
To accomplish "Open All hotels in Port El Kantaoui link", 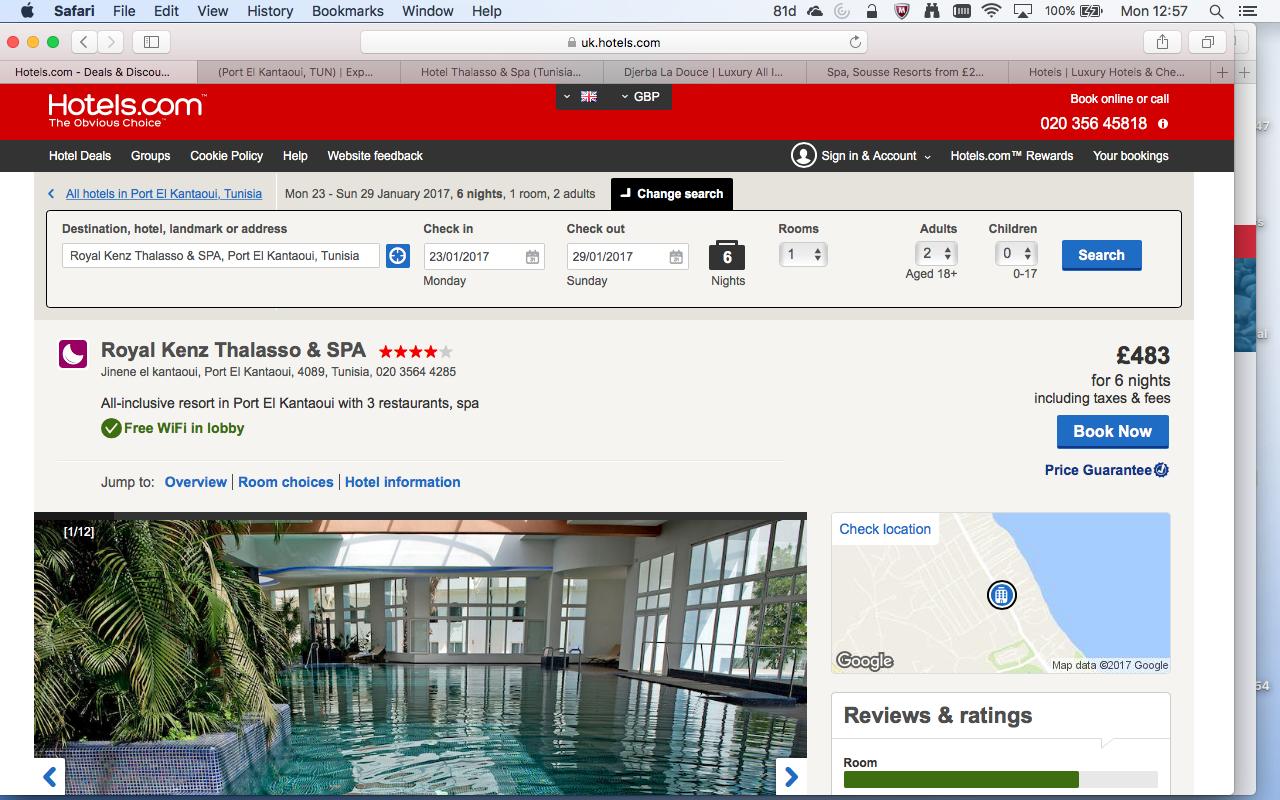I will click(164, 194).
